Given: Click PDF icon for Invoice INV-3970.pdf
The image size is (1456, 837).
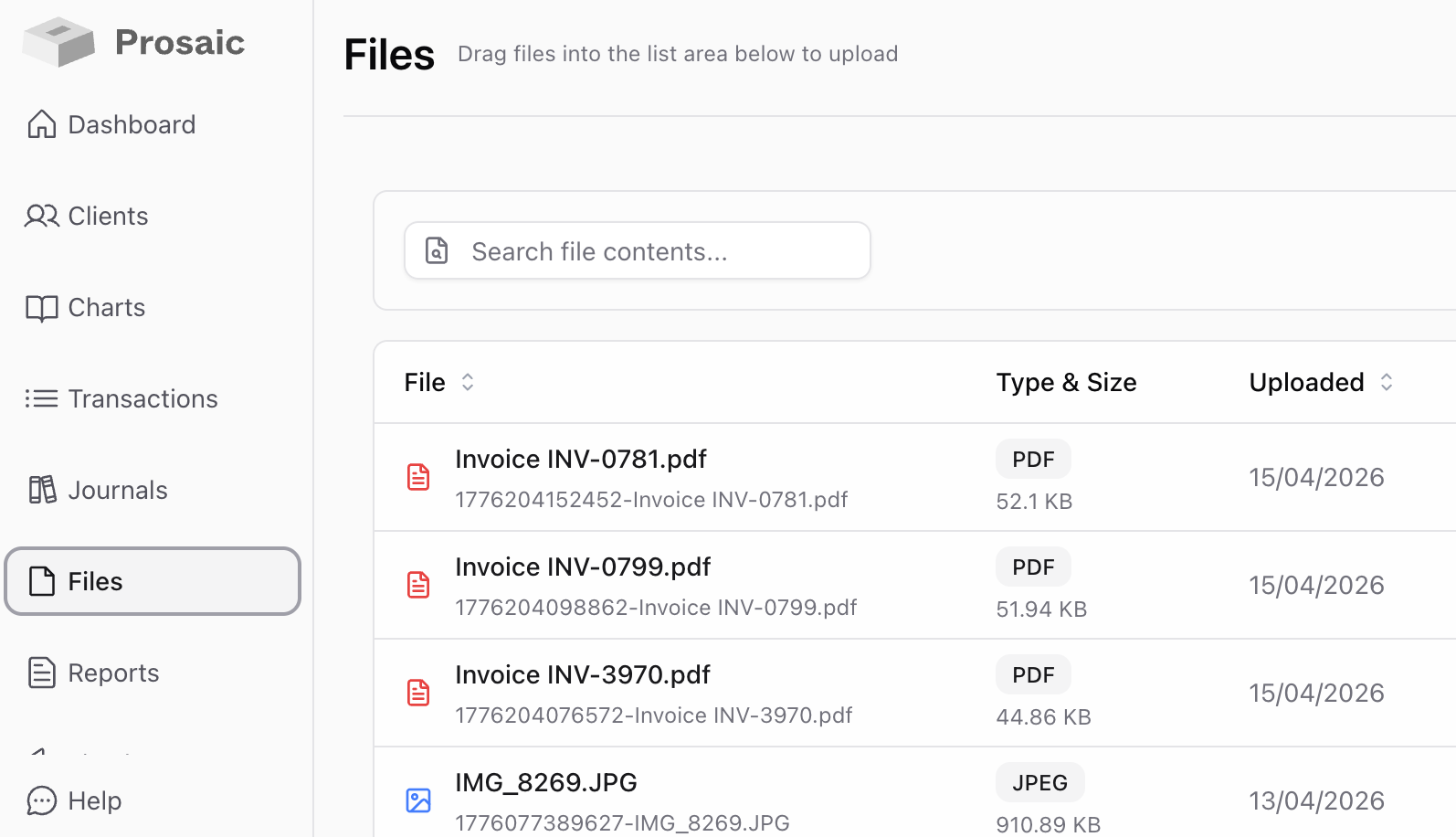Looking at the screenshot, I should coord(418,693).
